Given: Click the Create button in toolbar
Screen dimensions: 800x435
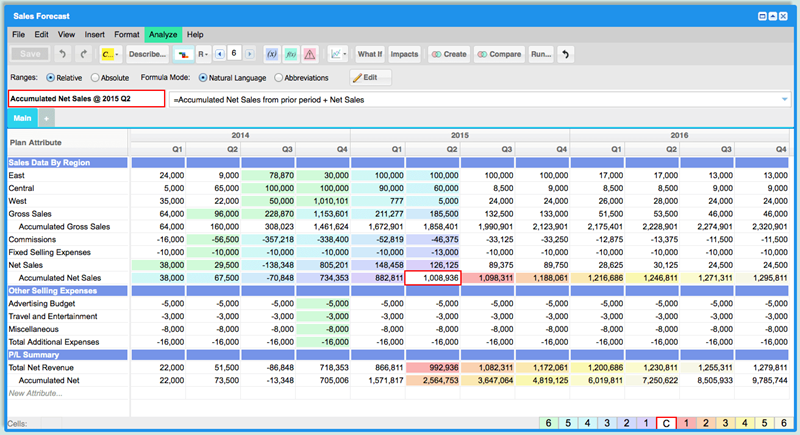Looking at the screenshot, I should point(448,54).
